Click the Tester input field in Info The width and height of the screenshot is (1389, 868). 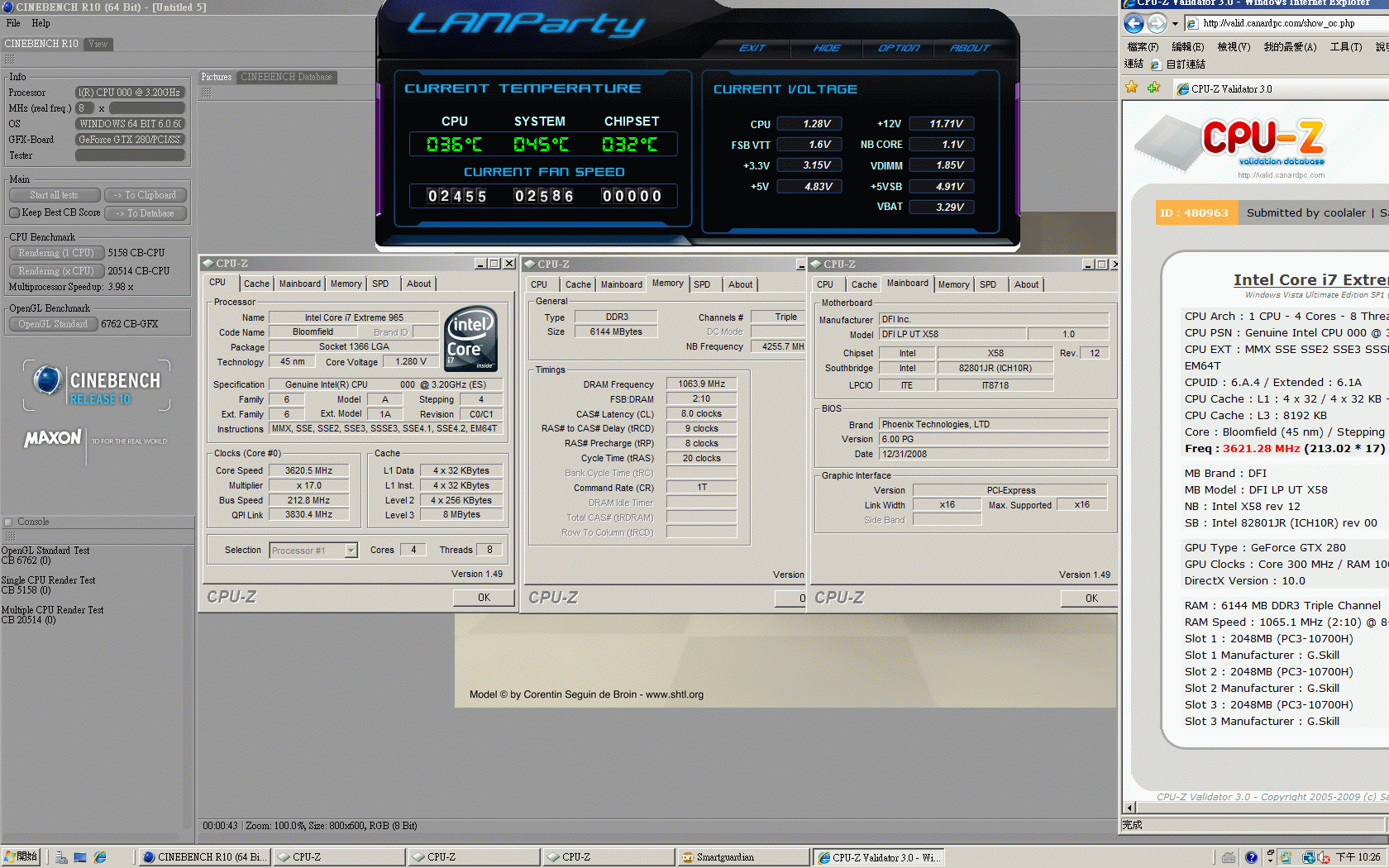[x=130, y=155]
